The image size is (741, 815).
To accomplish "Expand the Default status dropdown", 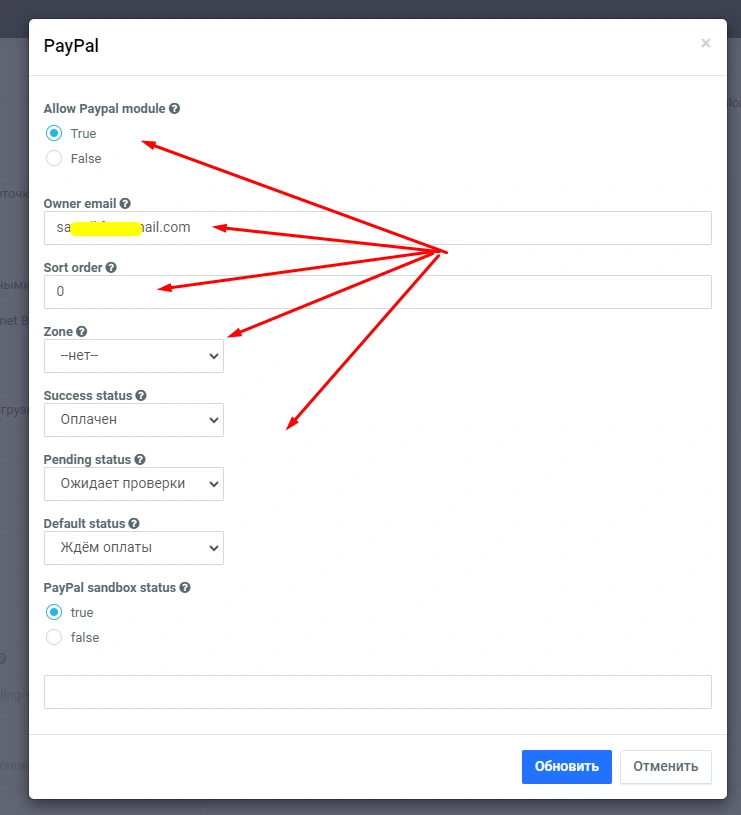I will 134,548.
